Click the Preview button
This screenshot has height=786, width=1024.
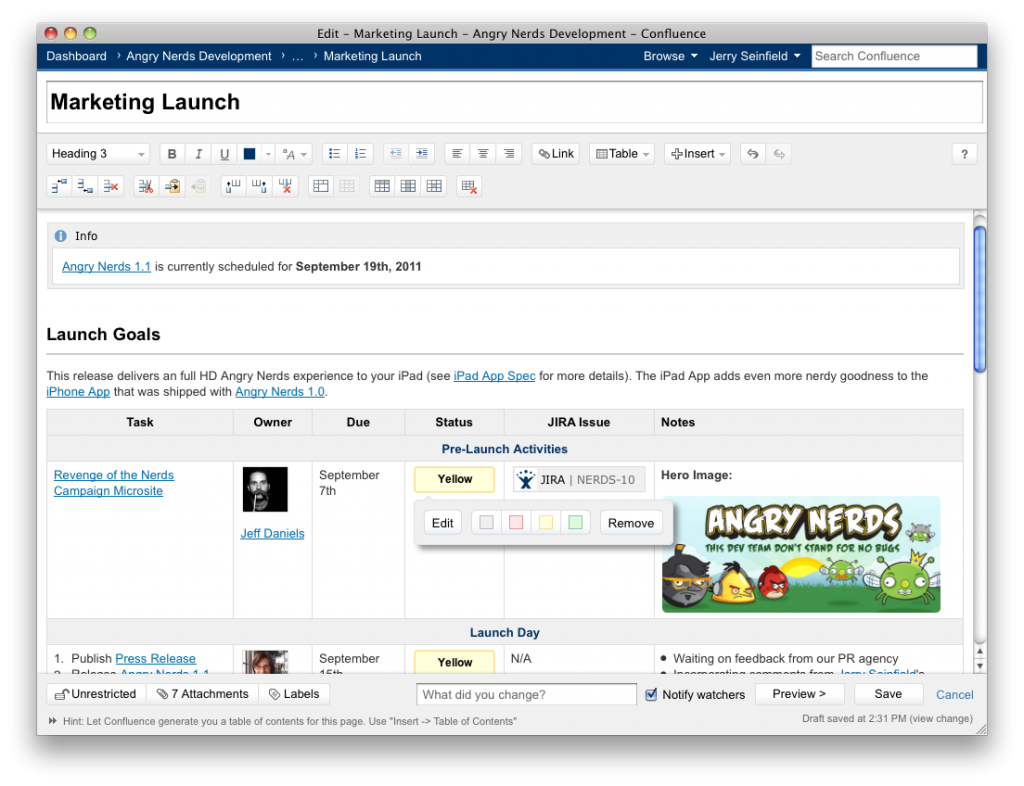tap(799, 694)
